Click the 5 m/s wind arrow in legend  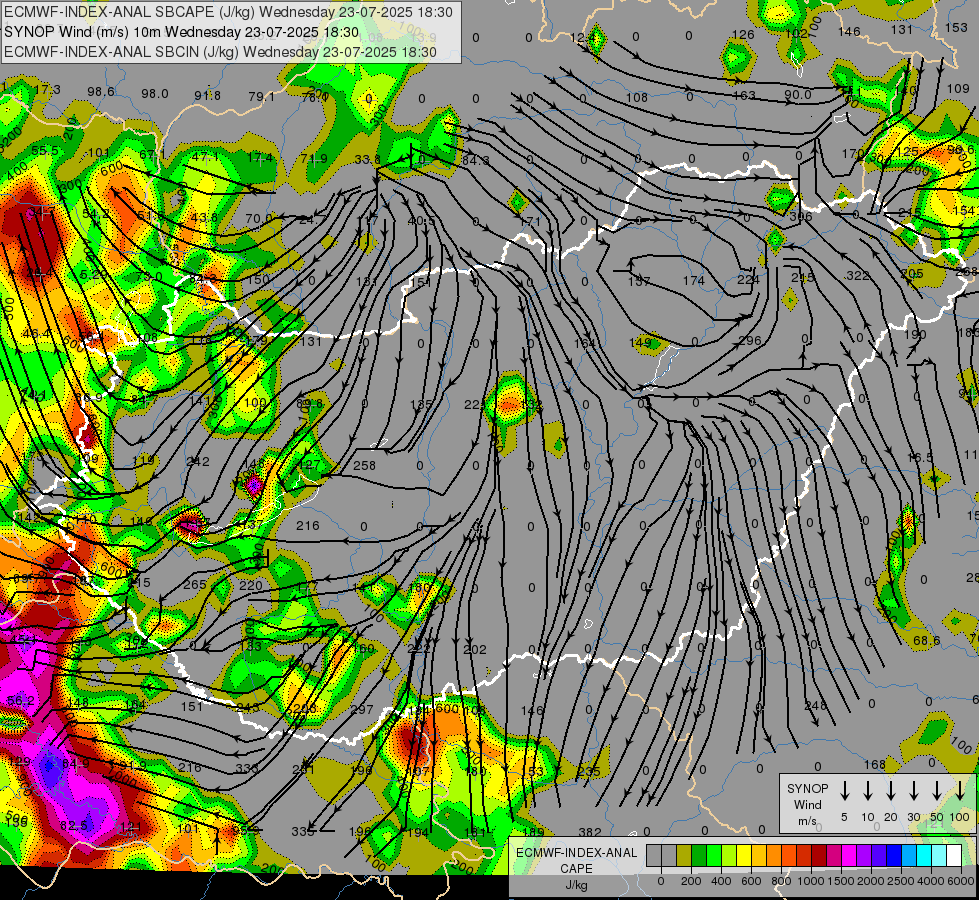tap(844, 790)
